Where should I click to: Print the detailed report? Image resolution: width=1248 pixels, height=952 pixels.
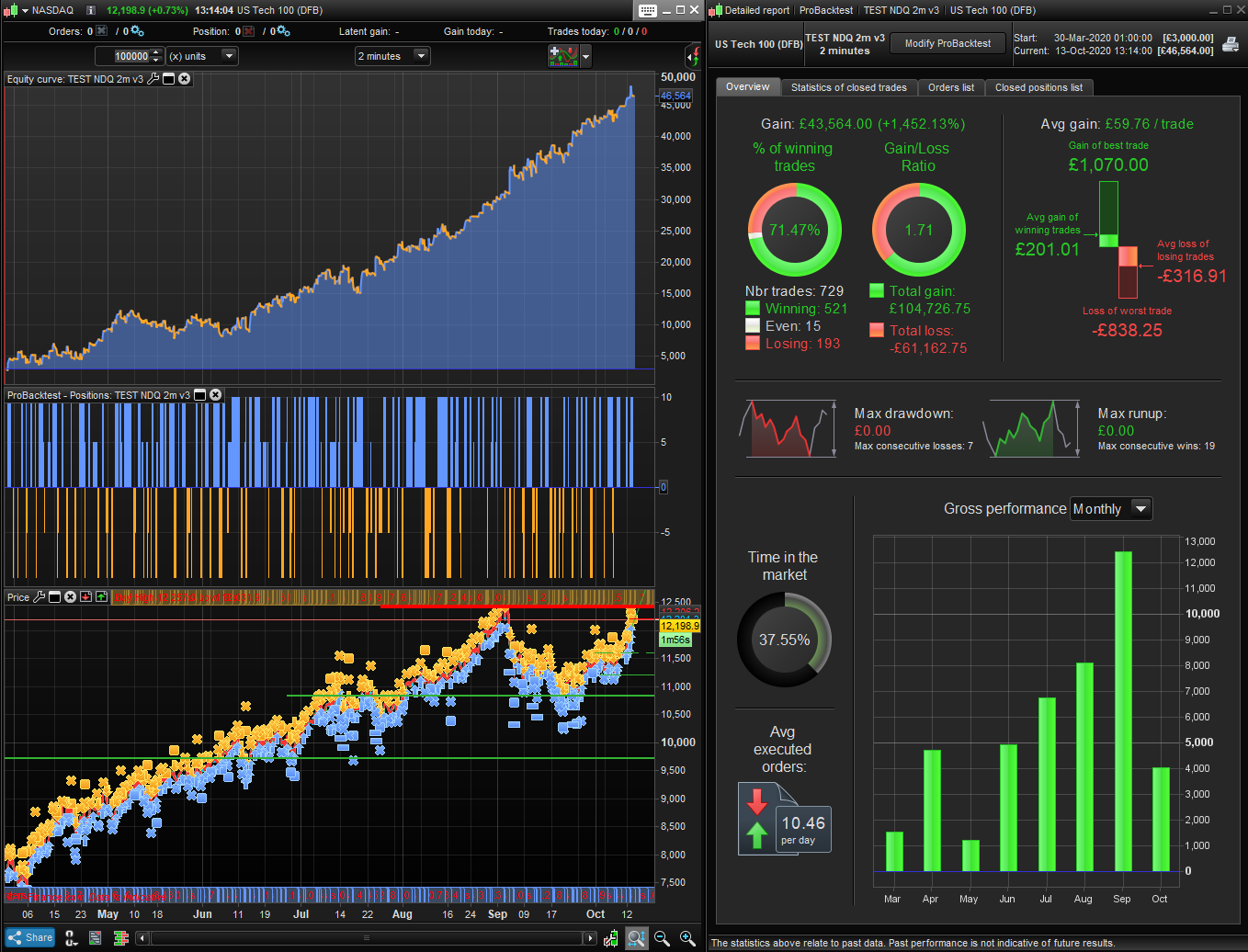tap(1230, 43)
